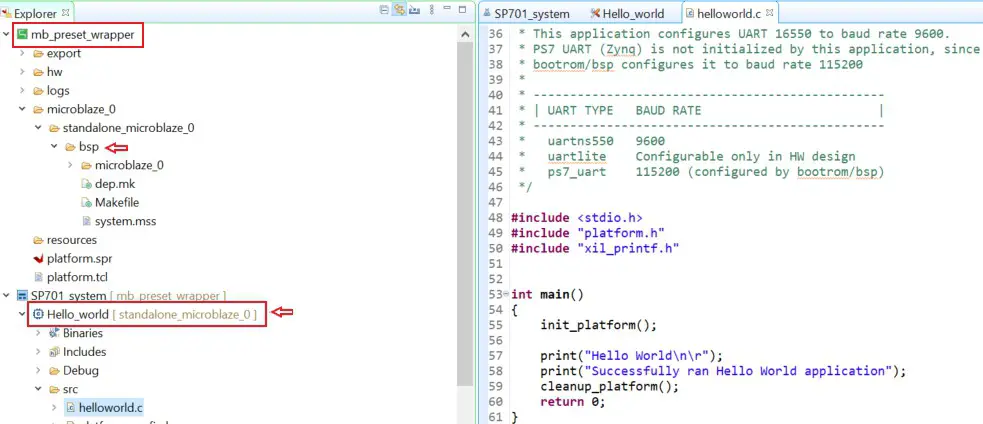Click the src folder icon

[55, 389]
